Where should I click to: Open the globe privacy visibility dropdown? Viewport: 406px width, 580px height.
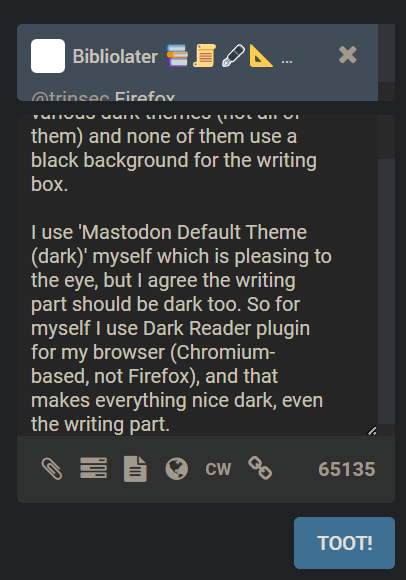click(177, 469)
